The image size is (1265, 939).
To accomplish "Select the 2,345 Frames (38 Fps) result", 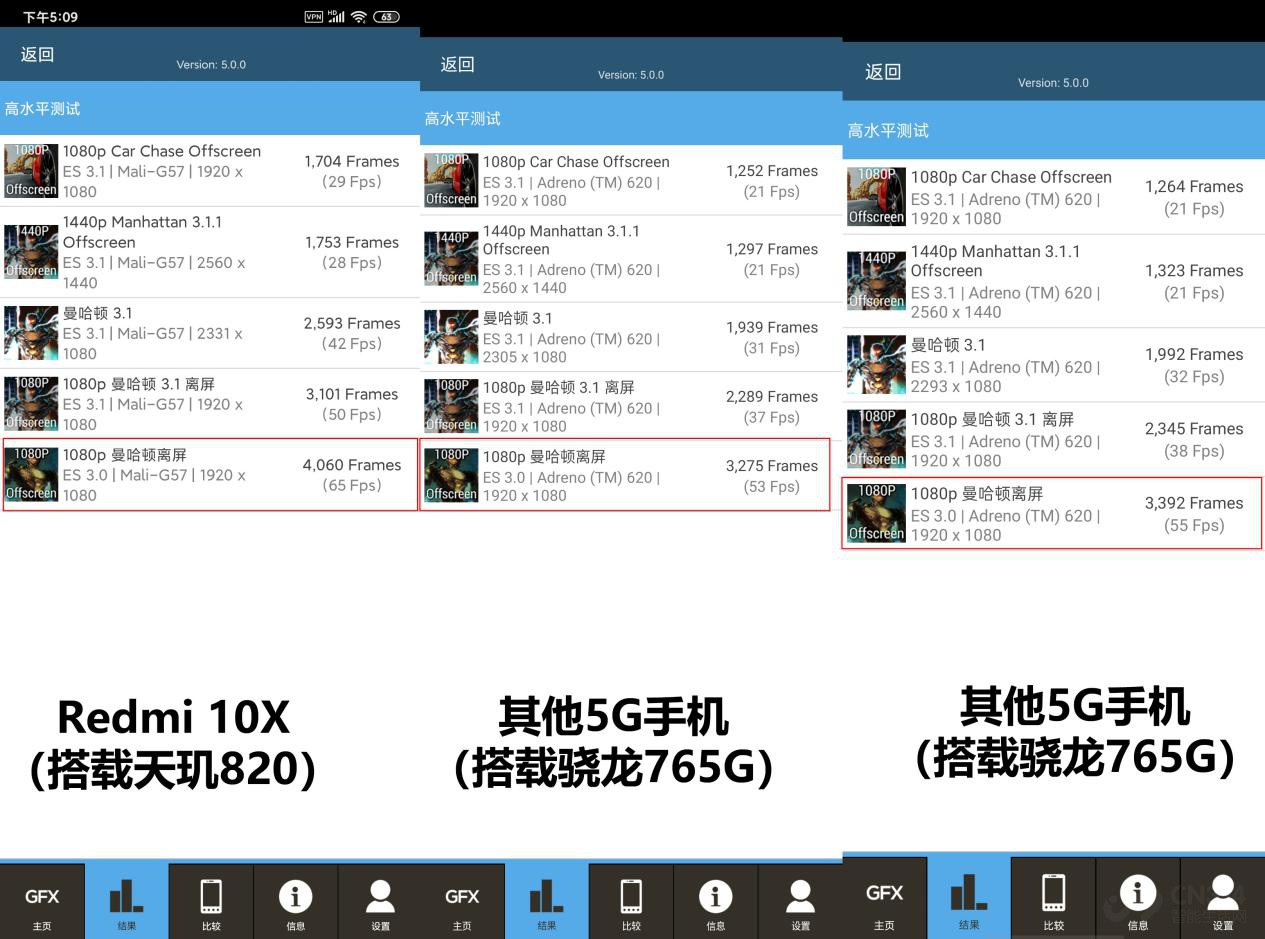I will (1194, 439).
